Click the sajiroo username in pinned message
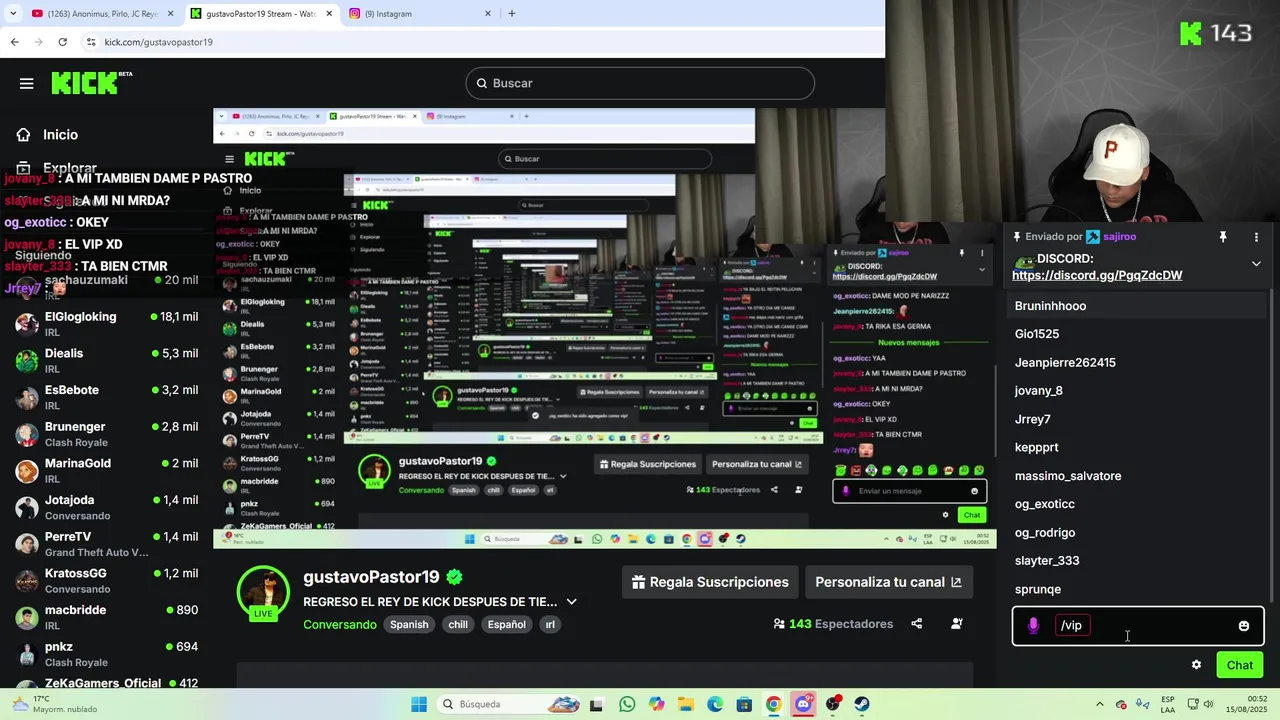 coord(1120,237)
